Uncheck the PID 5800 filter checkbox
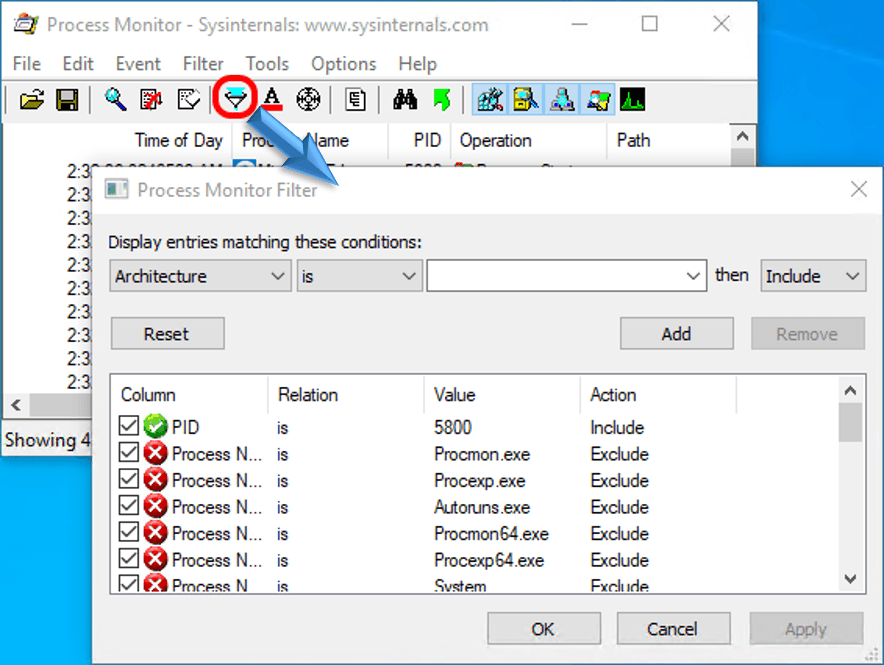This screenshot has width=884, height=665. (x=129, y=425)
